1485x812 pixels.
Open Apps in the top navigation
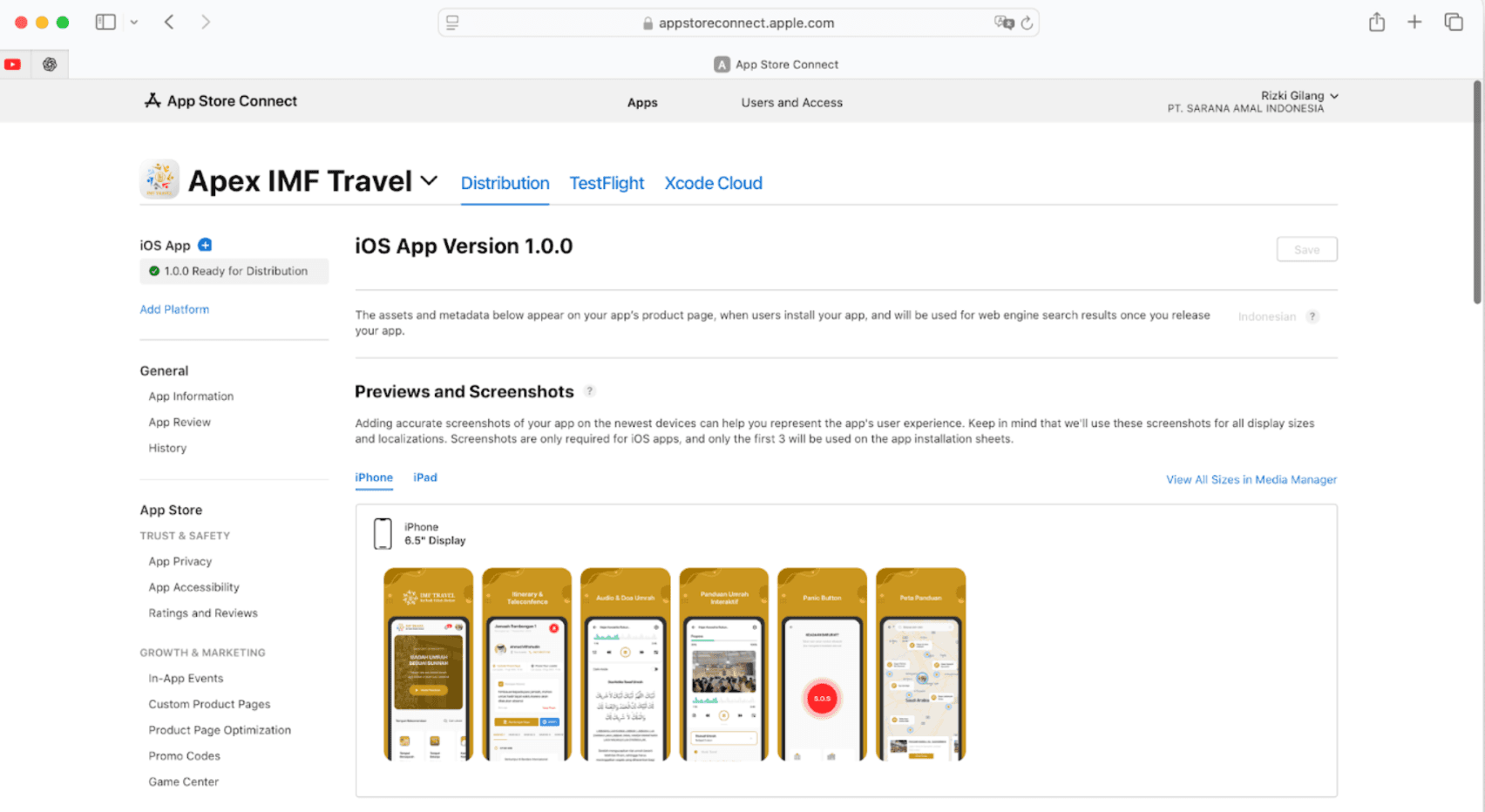(642, 103)
